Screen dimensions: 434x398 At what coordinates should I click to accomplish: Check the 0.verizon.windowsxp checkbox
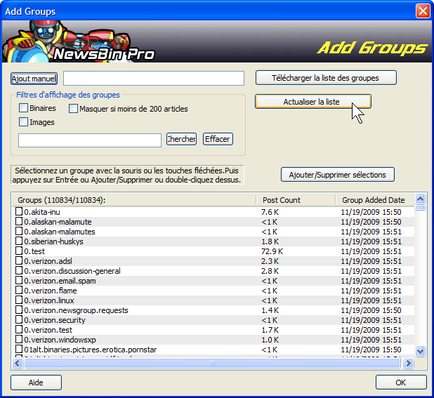tap(19, 339)
